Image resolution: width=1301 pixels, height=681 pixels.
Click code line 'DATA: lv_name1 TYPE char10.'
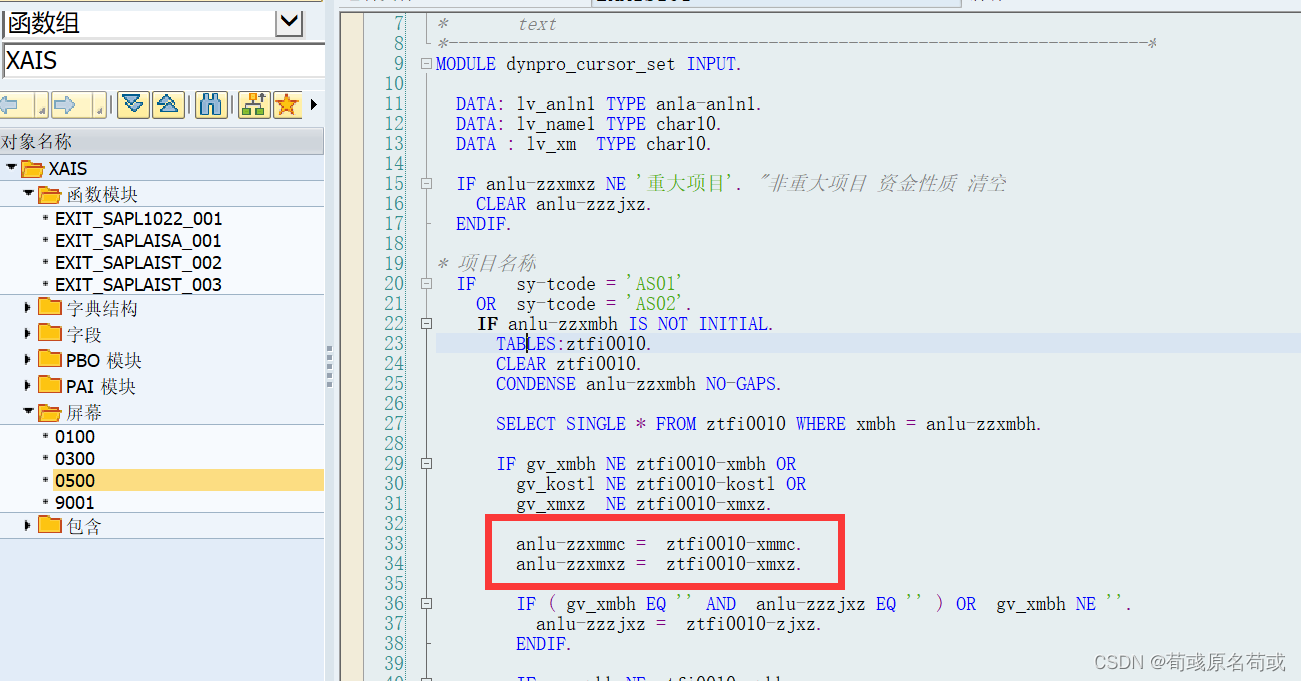point(588,124)
